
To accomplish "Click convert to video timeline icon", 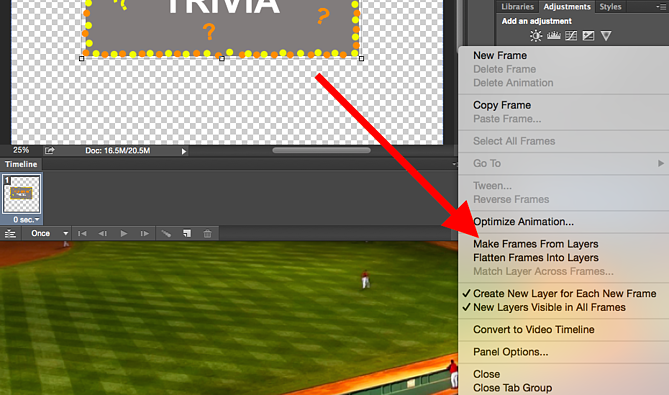I will (10, 234).
